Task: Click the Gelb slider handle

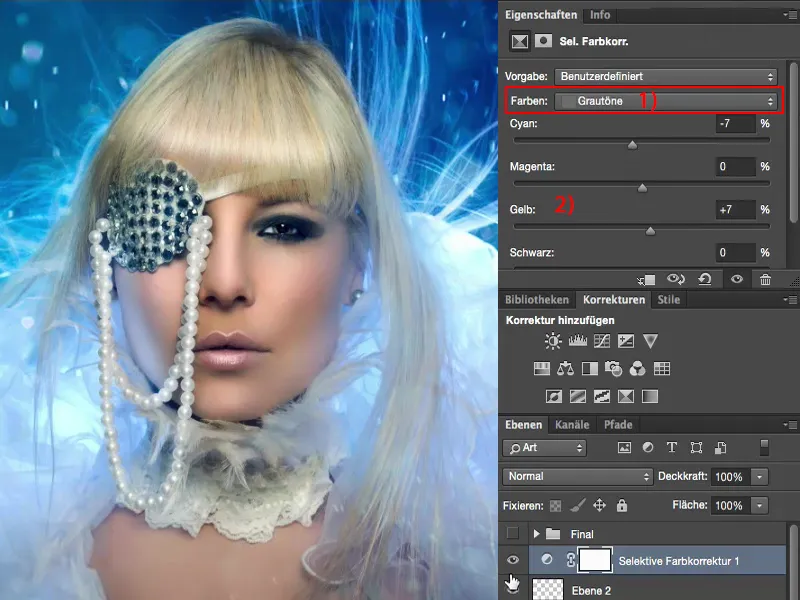Action: tap(650, 232)
